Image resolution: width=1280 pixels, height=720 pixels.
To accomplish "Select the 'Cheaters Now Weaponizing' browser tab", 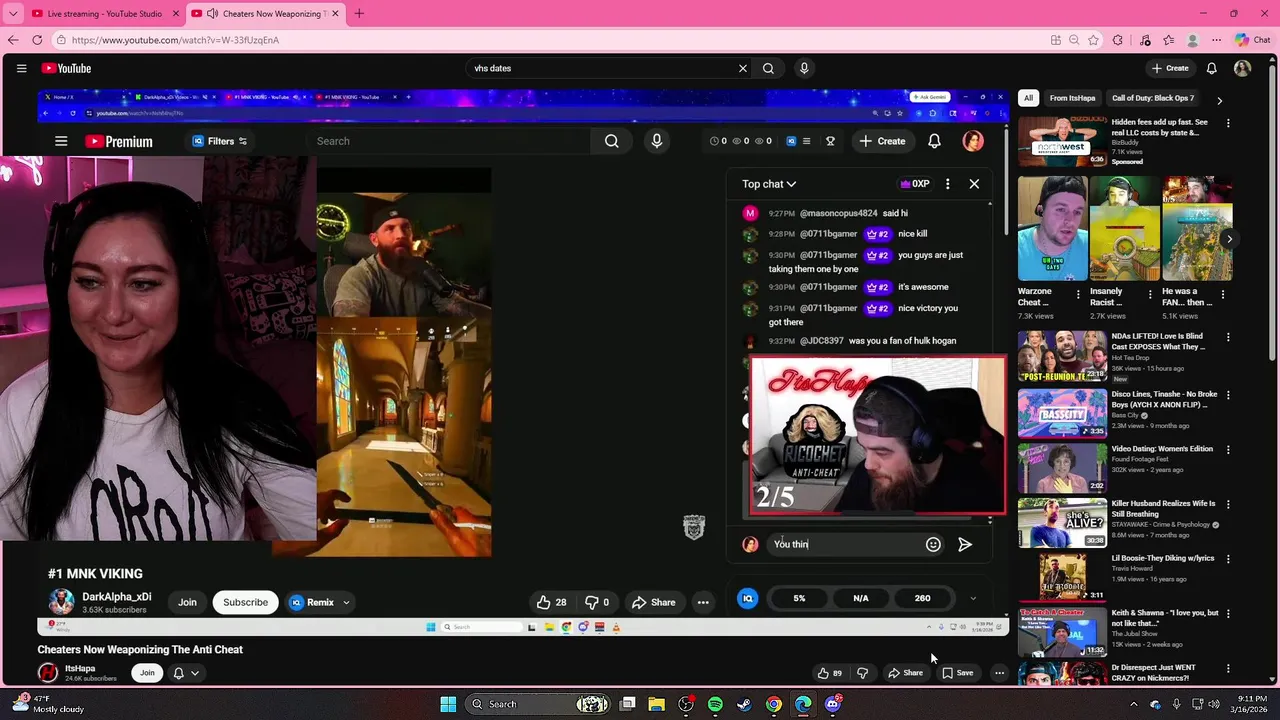I will (x=264, y=14).
